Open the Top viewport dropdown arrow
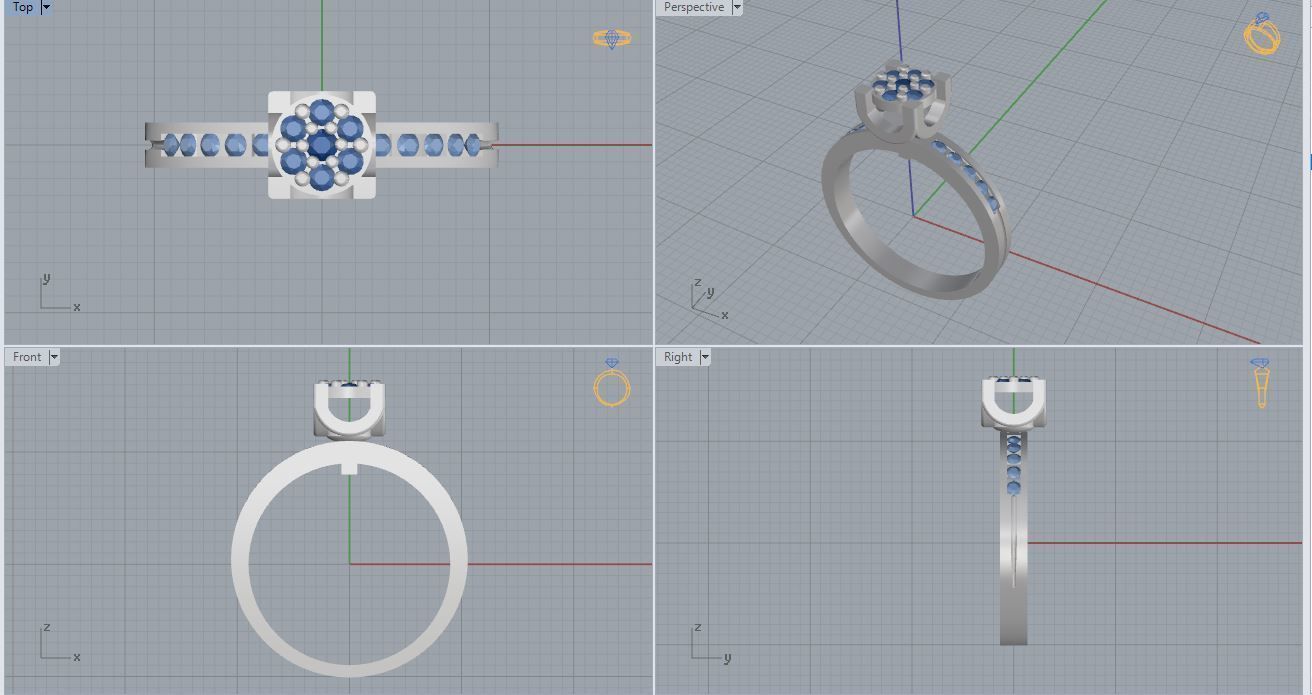The height and width of the screenshot is (695, 1312). coord(46,7)
